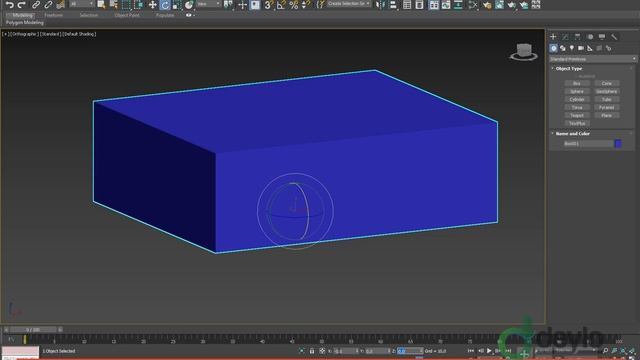640x360 pixels.
Task: Toggle the Ribbon display button
Action: coord(433,5)
